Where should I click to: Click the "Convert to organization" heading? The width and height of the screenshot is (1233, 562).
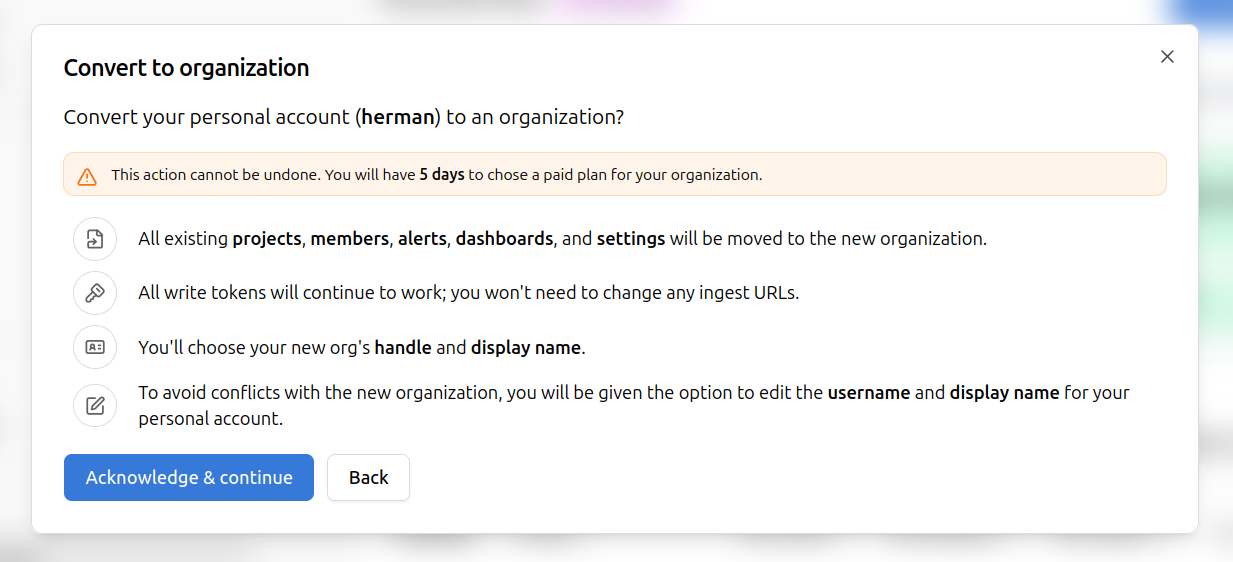(x=186, y=68)
